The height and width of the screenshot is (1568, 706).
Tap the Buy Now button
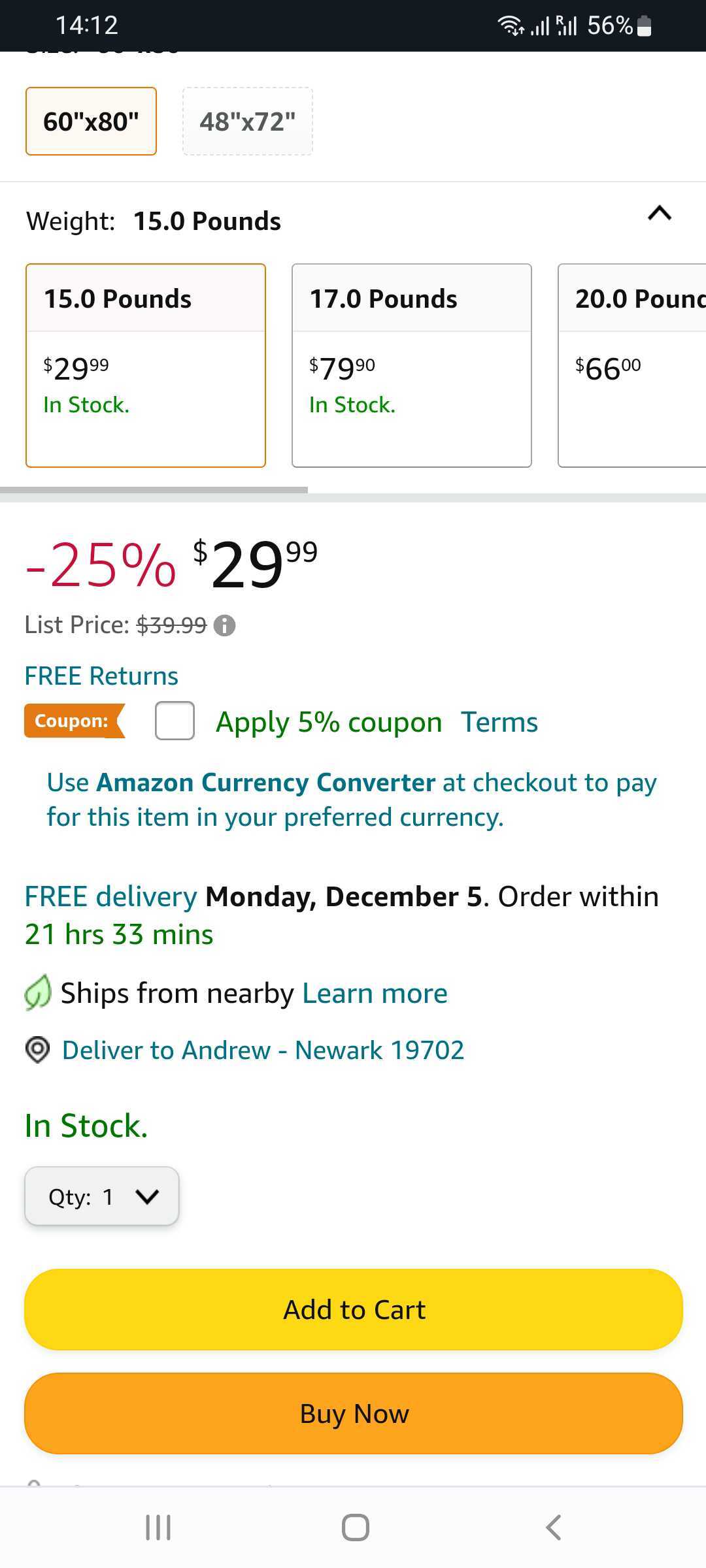(x=353, y=1413)
